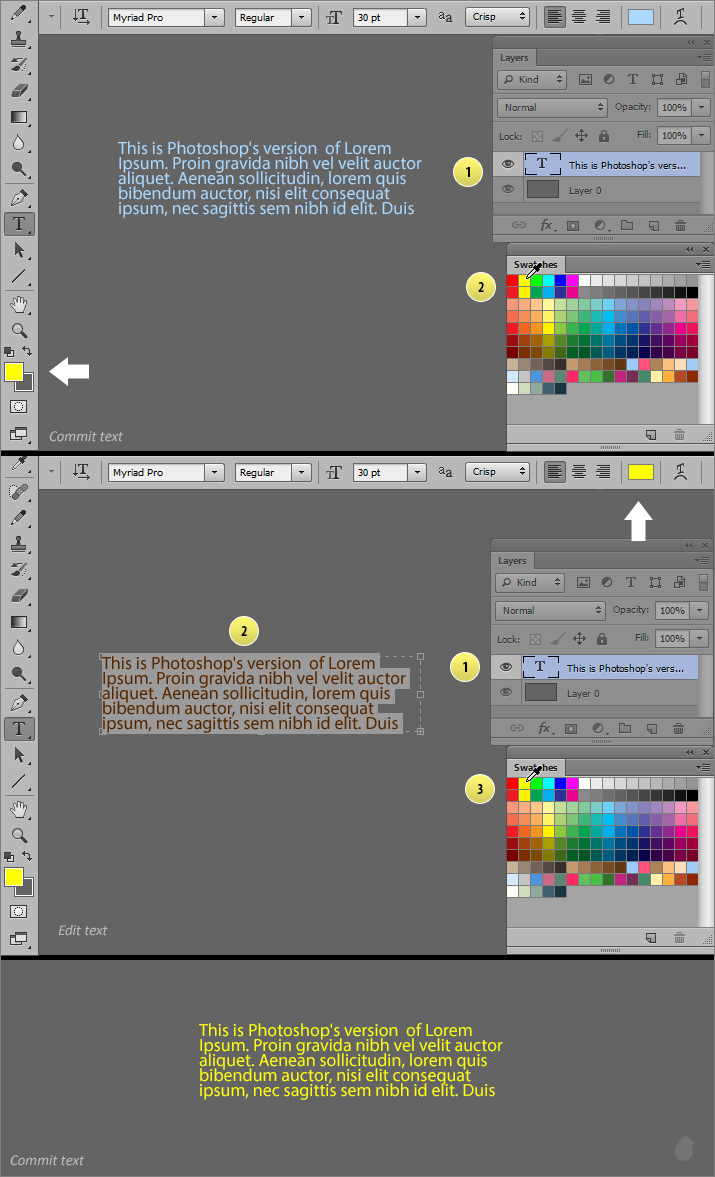Click the fx layer style button in upper Layers panel
This screenshot has height=1177, width=715.
(x=548, y=226)
